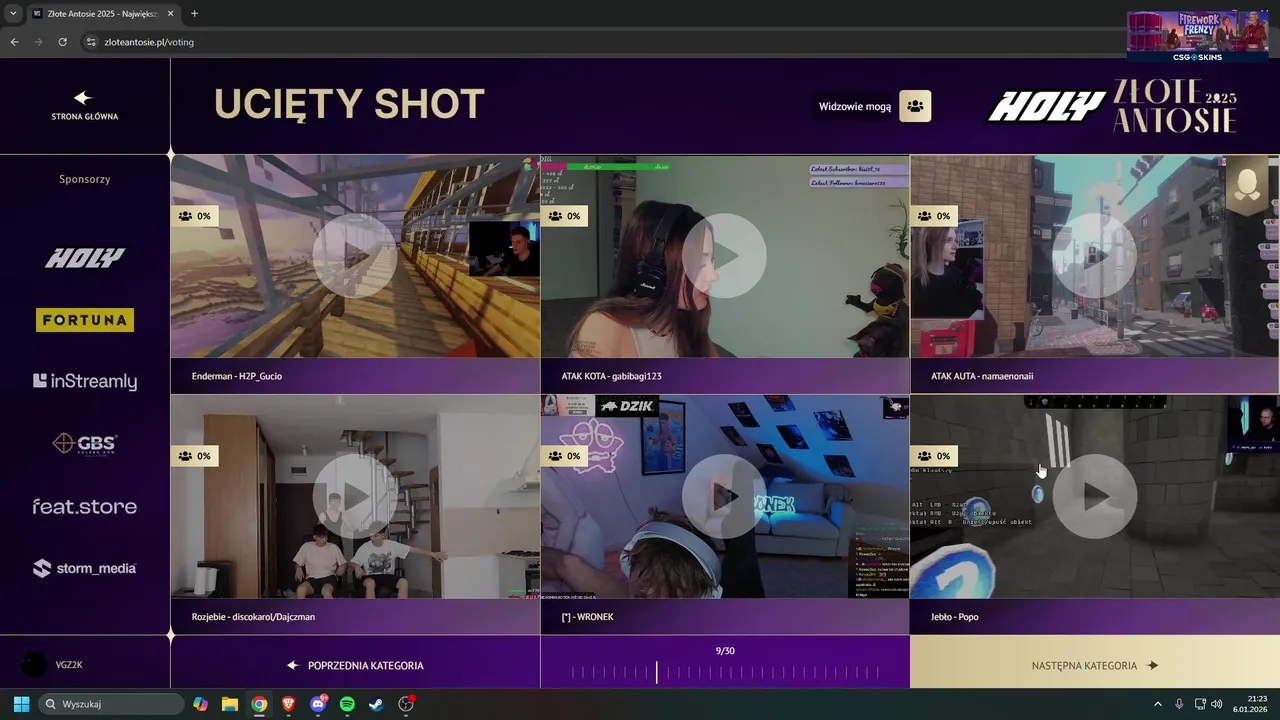Open the storm_media sponsor logo
1280x720 pixels.
pyautogui.click(x=85, y=568)
